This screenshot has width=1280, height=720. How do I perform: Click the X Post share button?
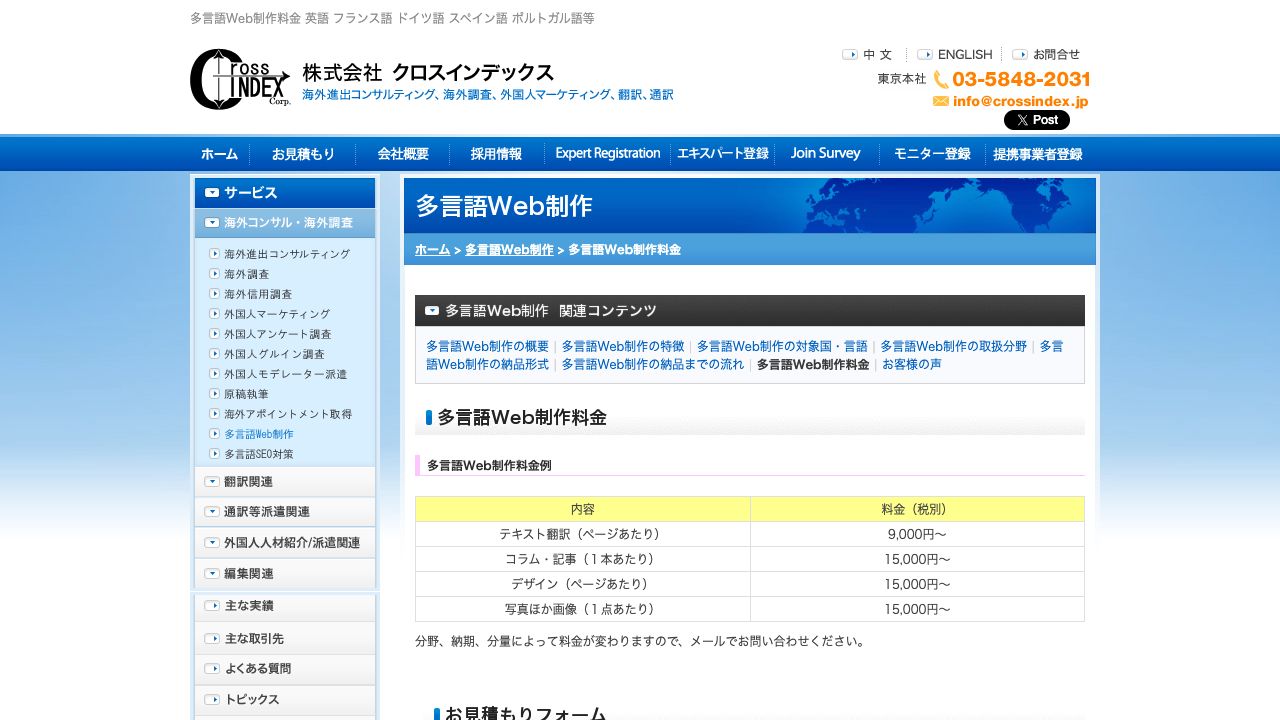pos(1037,120)
